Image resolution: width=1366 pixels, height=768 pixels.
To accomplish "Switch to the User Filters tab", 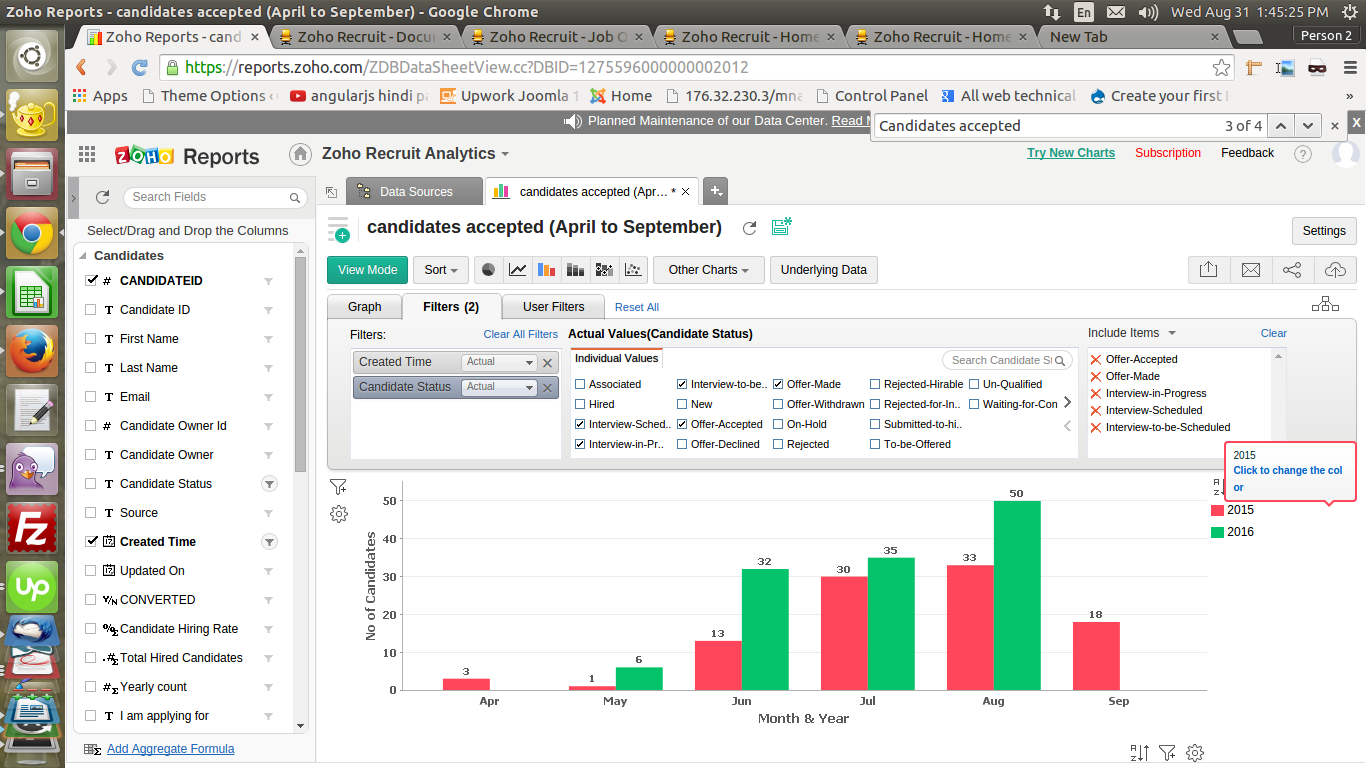I will [x=553, y=307].
